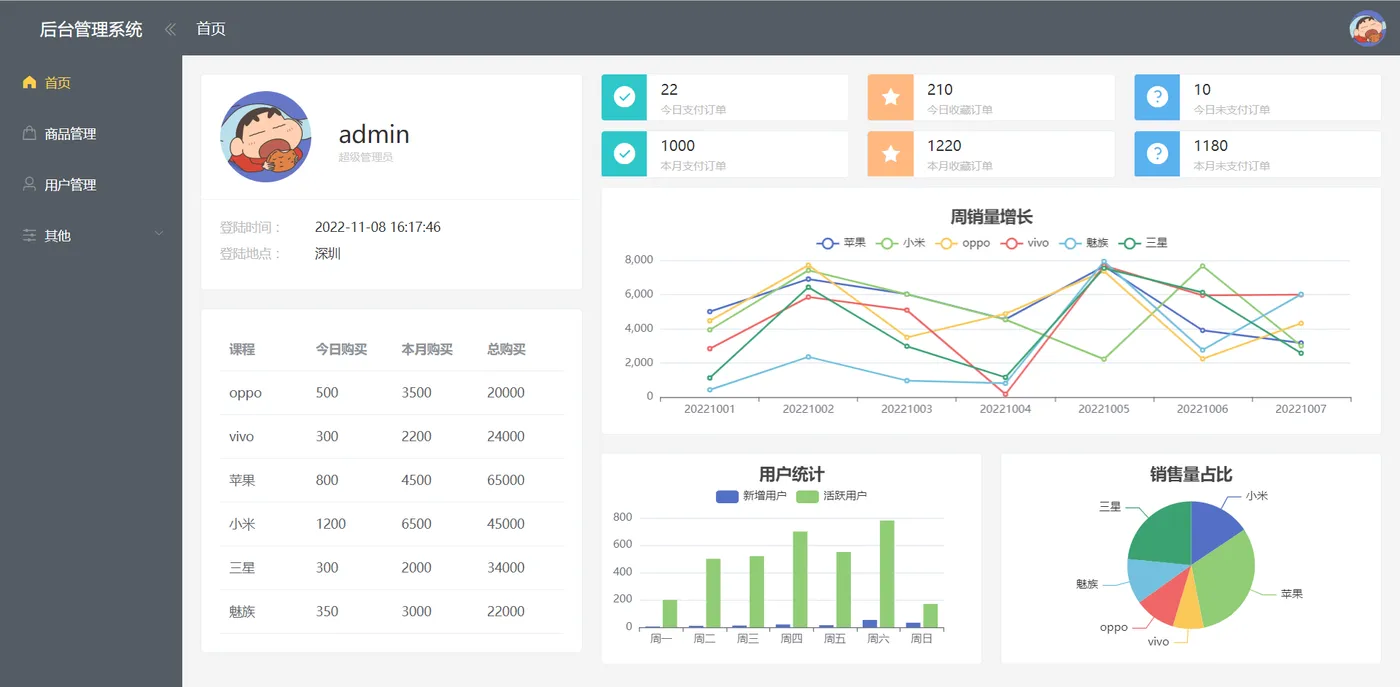
Task: Click the home icon beside 首页 in sidebar
Action: (x=29, y=82)
